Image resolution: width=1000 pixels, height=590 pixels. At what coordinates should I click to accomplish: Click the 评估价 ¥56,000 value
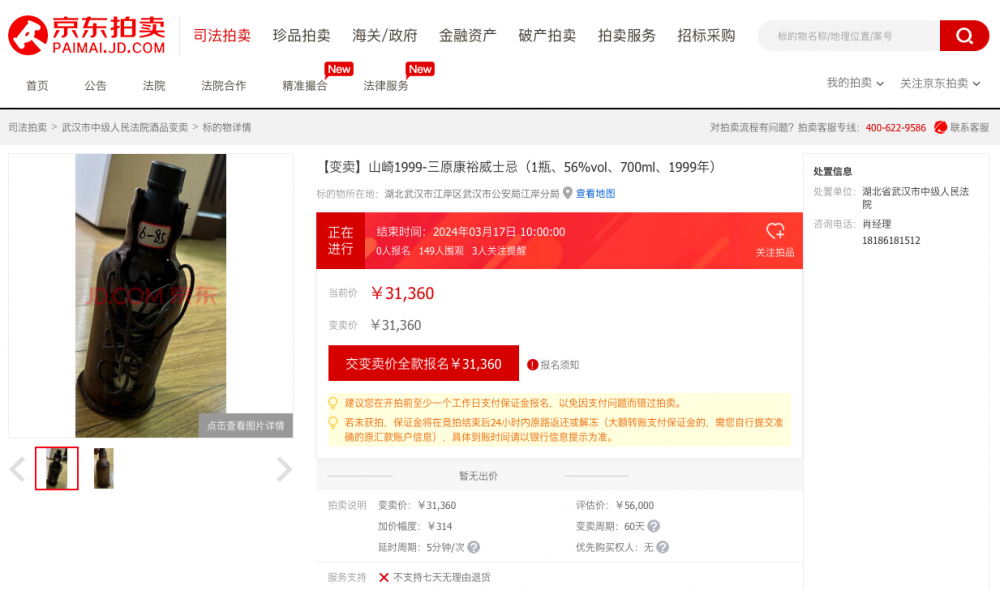[x=635, y=505]
